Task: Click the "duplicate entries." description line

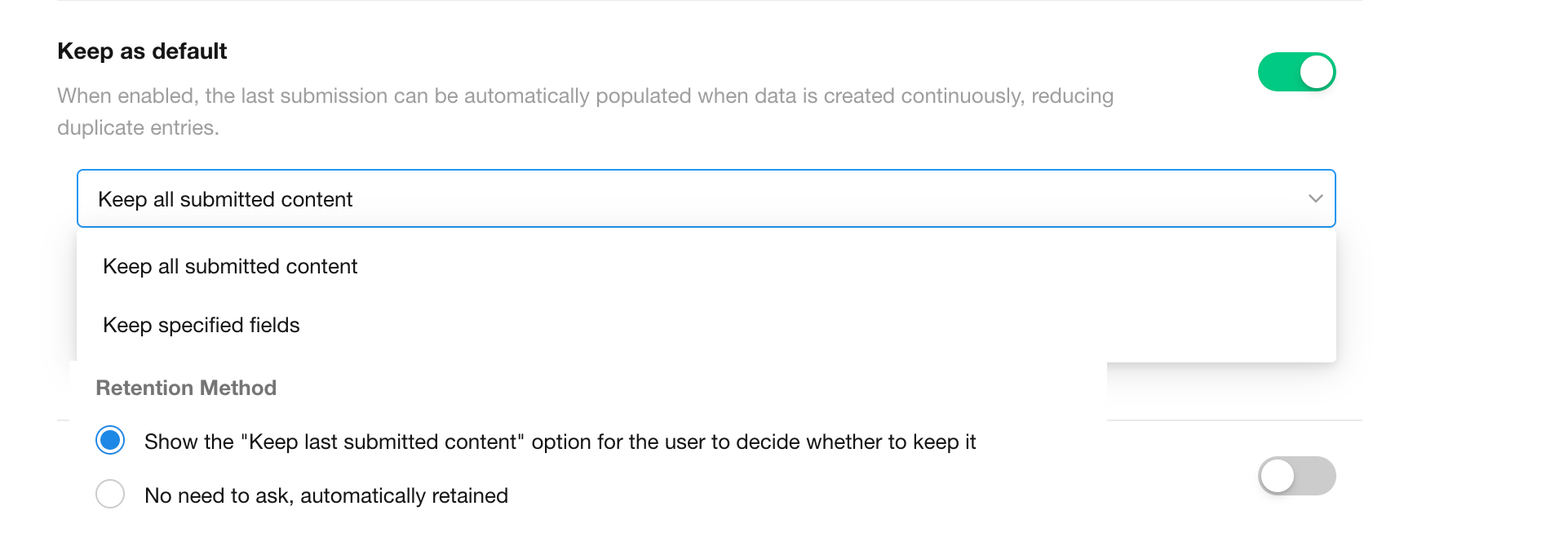Action: [x=138, y=128]
